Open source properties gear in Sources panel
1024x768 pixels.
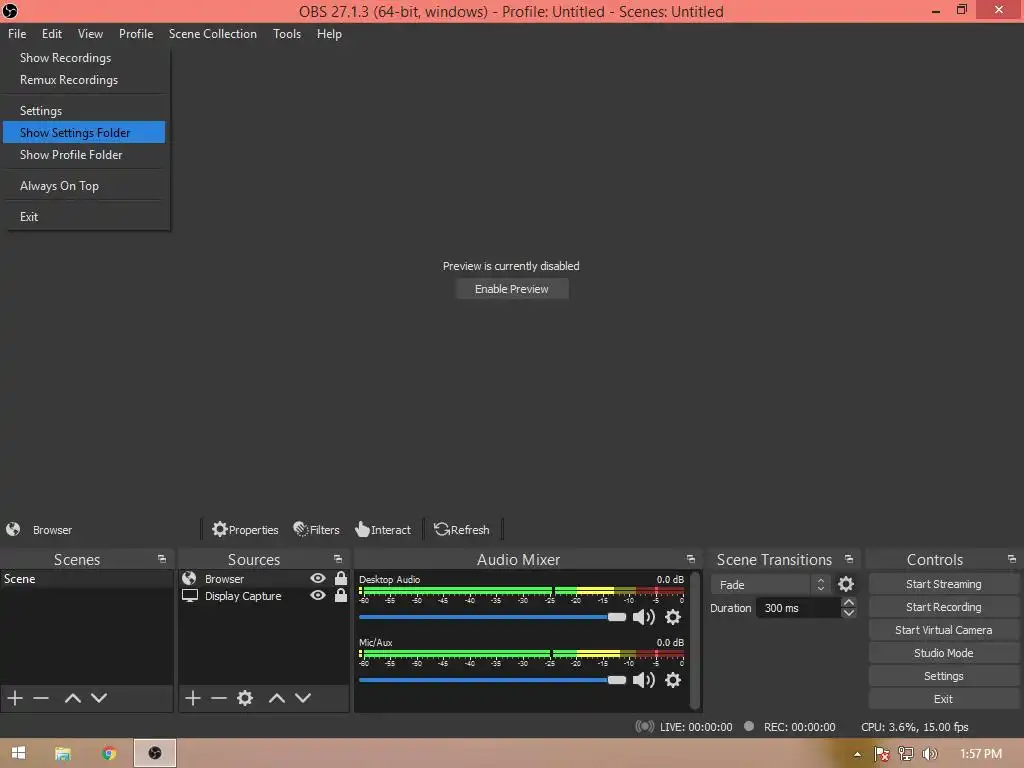(x=245, y=697)
